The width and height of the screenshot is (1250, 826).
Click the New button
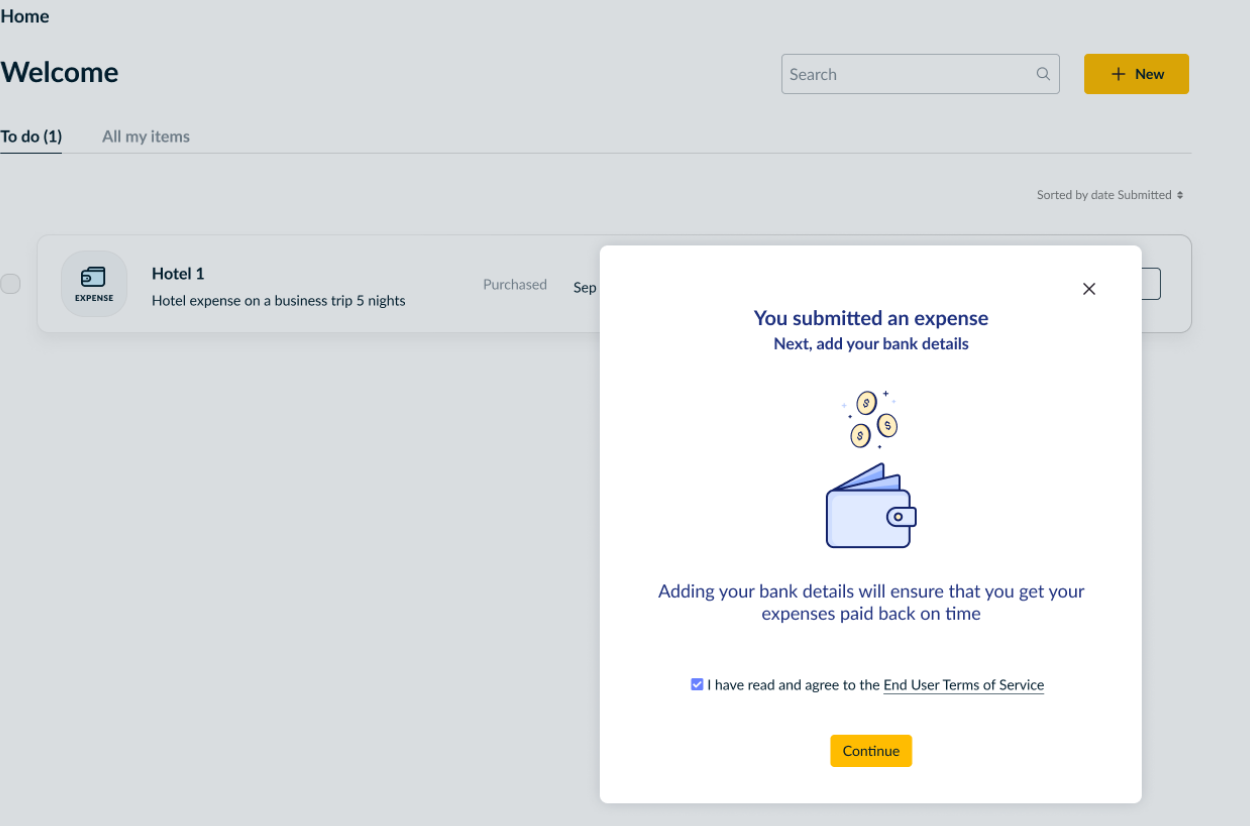click(x=1136, y=74)
